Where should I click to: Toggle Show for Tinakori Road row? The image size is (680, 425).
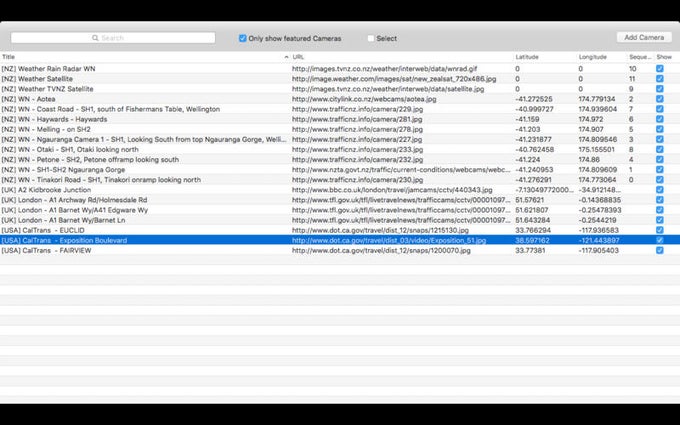point(660,180)
